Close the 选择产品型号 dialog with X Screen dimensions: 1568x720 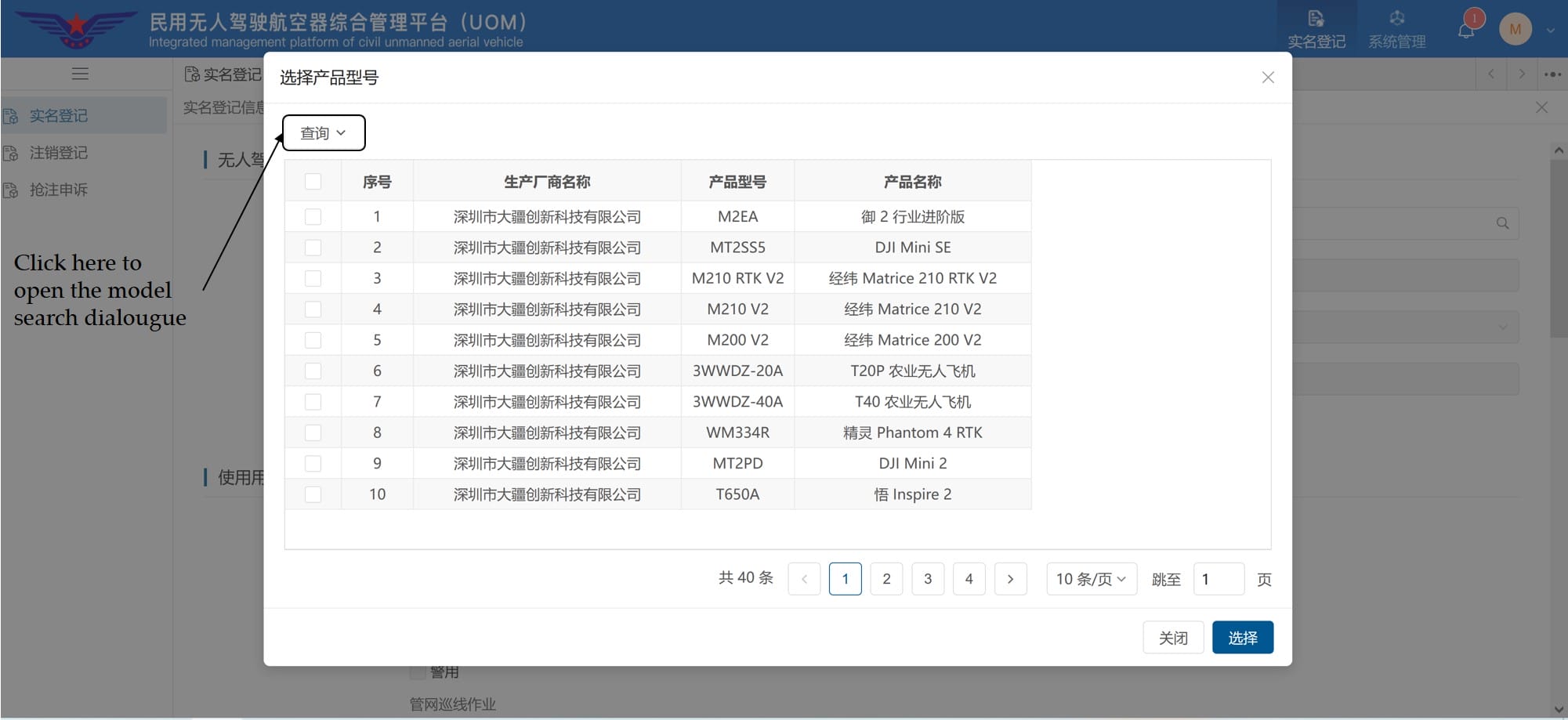pyautogui.click(x=1268, y=77)
